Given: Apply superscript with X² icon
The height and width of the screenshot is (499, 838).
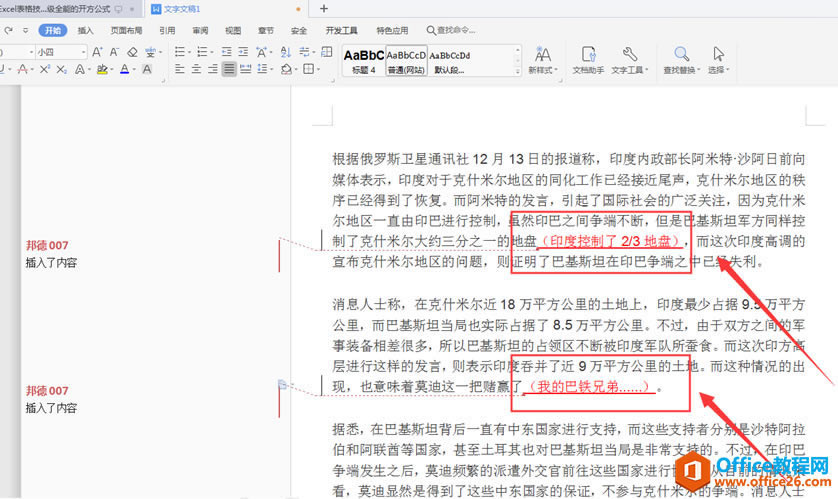Looking at the screenshot, I should click(x=45, y=69).
